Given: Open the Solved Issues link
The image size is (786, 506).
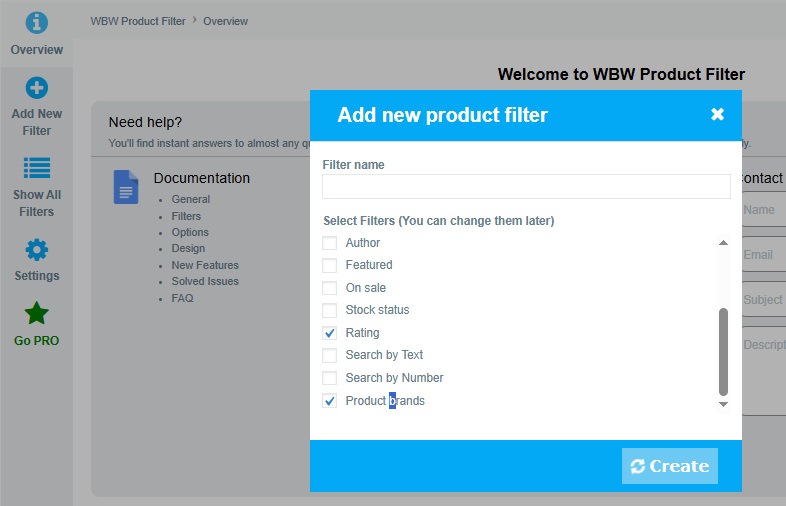Looking at the screenshot, I should point(205,281).
